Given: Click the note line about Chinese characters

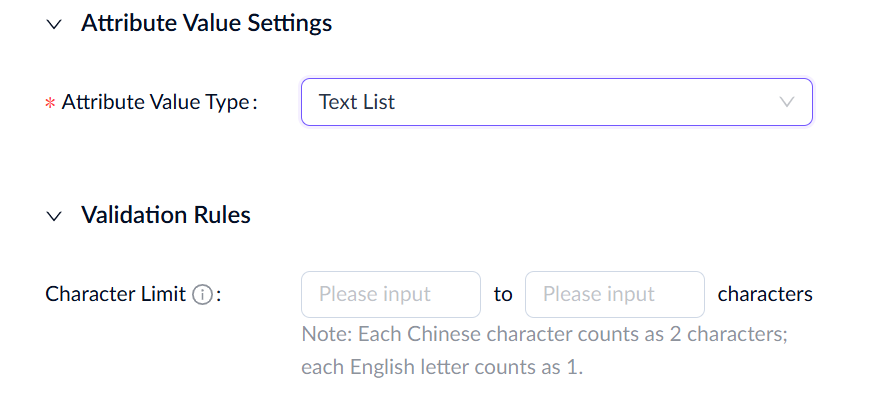Looking at the screenshot, I should point(545,333).
